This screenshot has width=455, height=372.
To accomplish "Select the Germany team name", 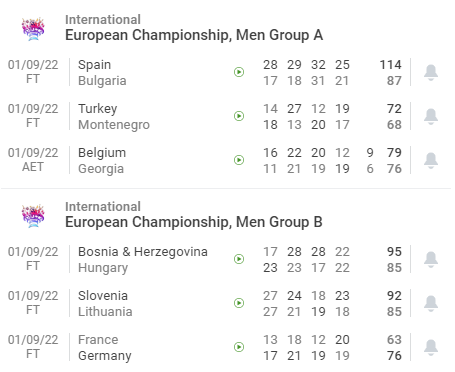I will pyautogui.click(x=105, y=356).
